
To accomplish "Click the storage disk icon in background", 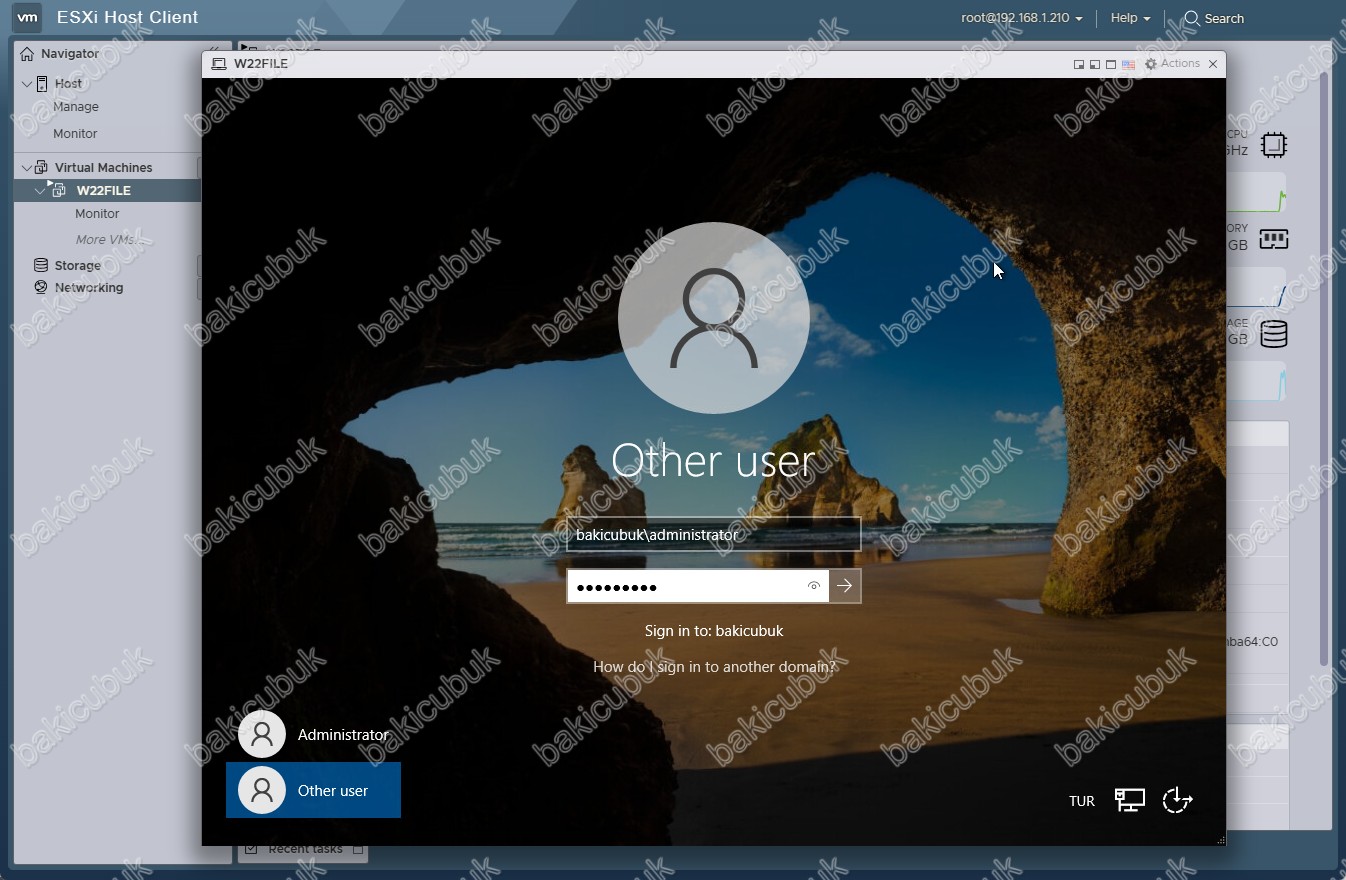I will (1274, 334).
